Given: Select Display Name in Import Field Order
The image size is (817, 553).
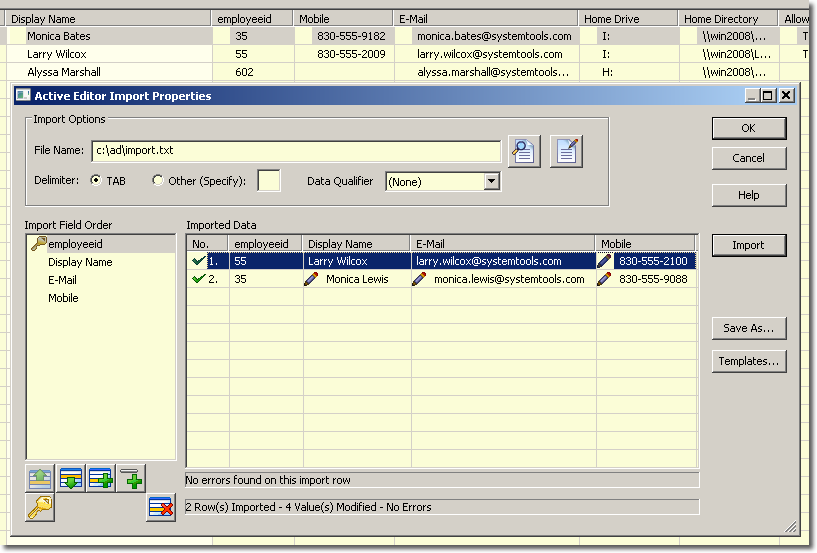Looking at the screenshot, I should tap(80, 262).
